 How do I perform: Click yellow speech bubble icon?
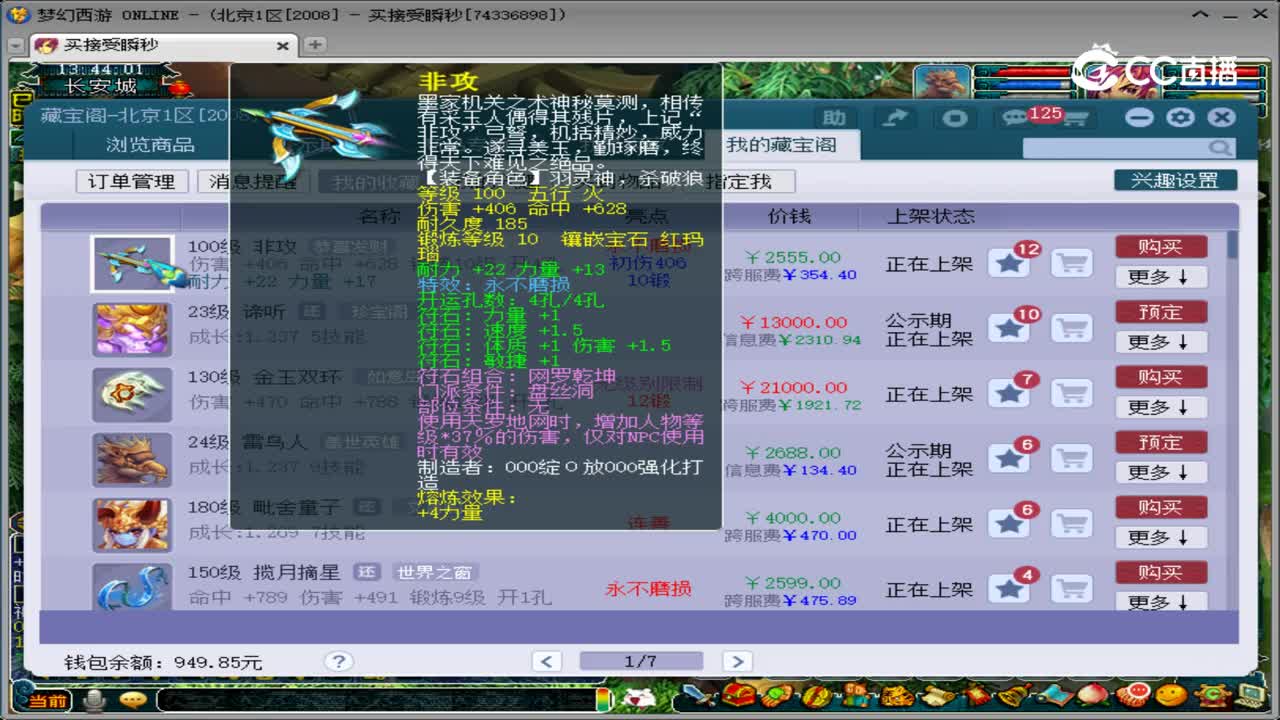[133, 700]
